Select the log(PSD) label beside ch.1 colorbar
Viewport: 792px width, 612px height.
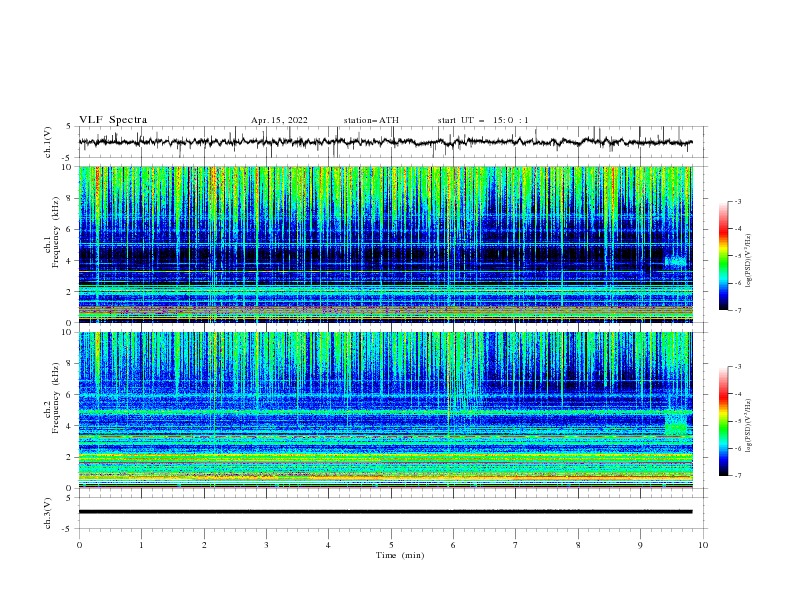point(748,261)
